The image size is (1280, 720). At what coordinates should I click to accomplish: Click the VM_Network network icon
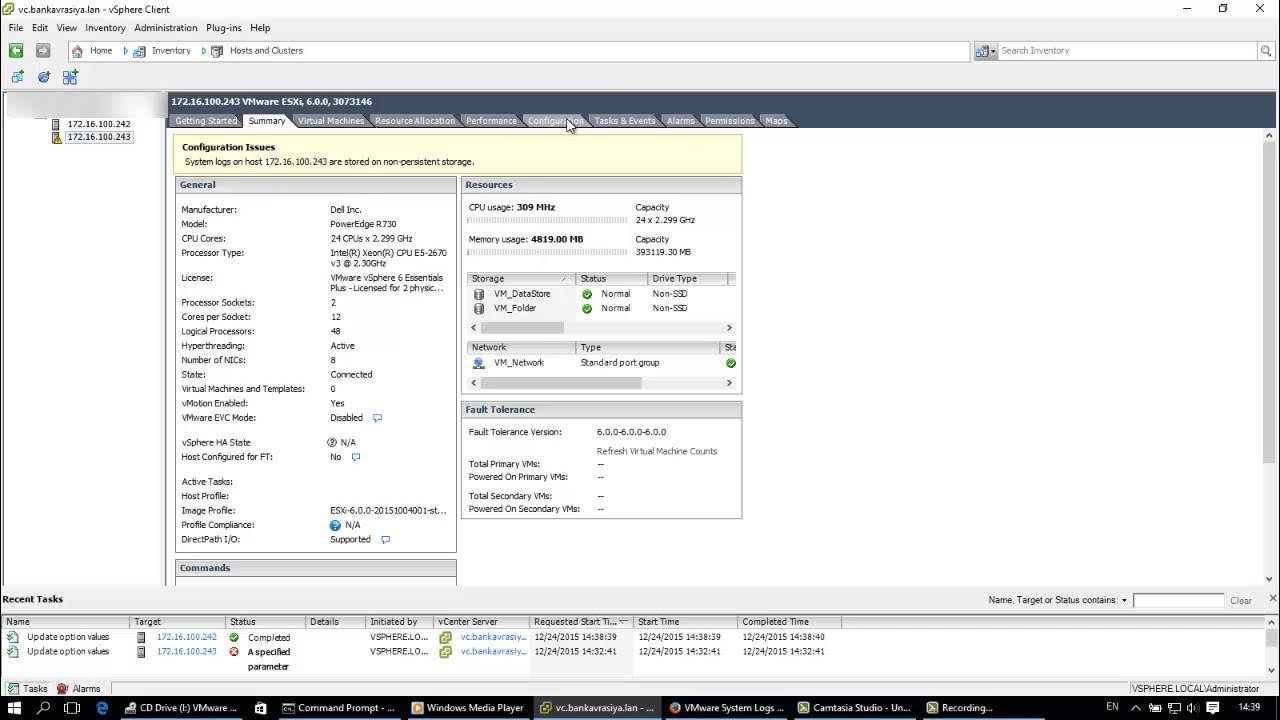tap(479, 363)
